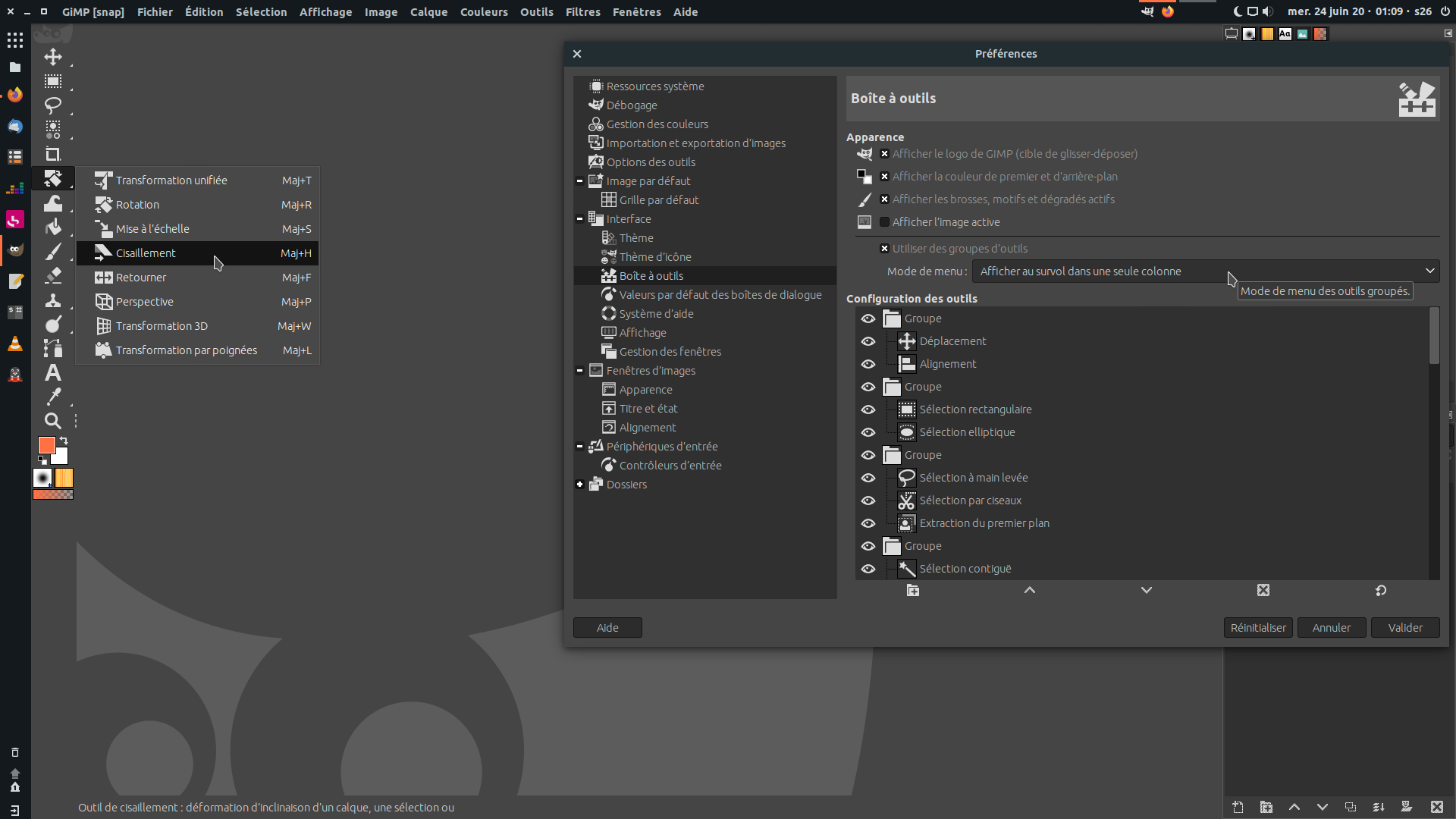
Task: Click the orange foreground color swatch
Action: pos(46,445)
